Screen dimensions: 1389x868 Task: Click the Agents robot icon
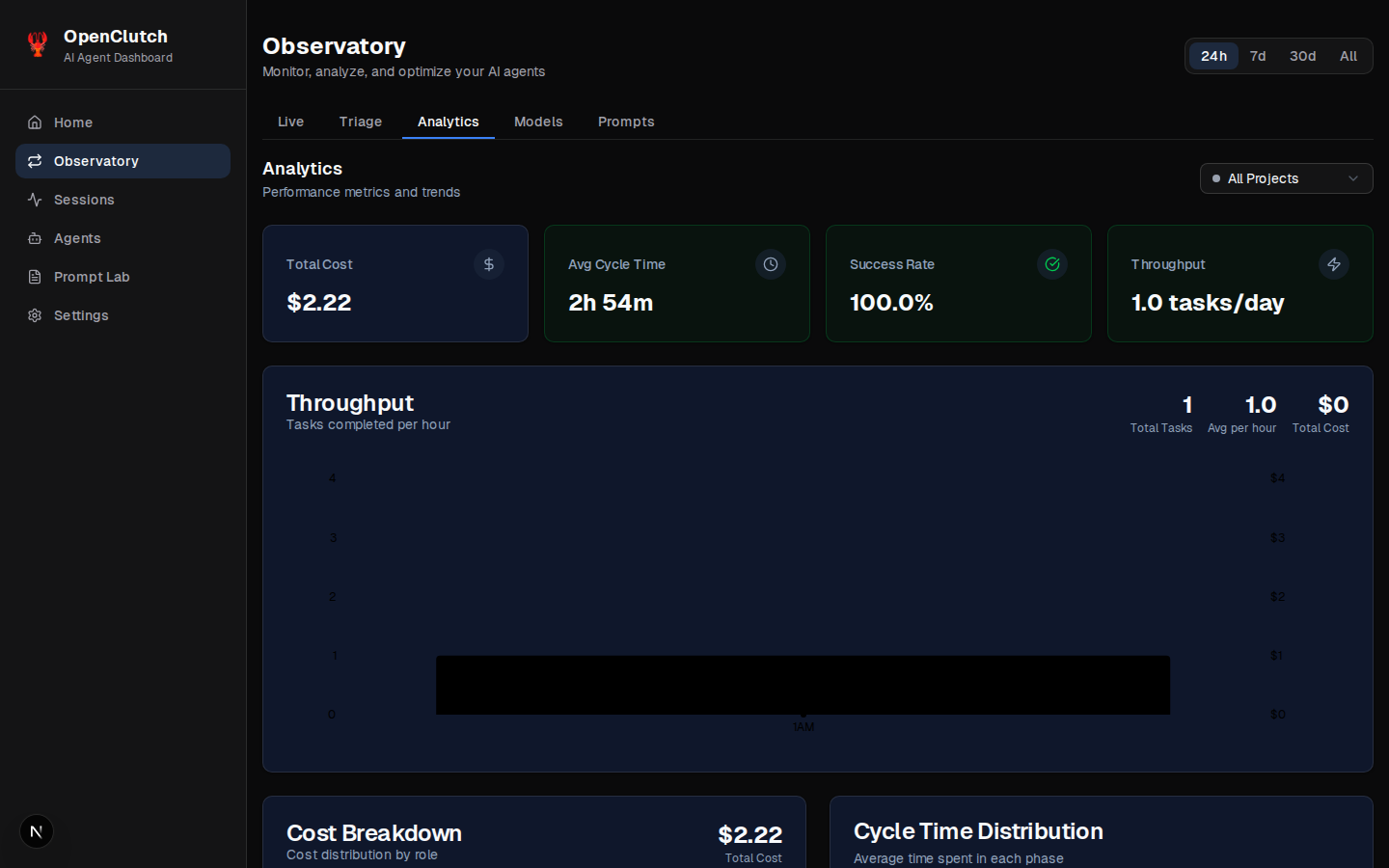coord(35,238)
